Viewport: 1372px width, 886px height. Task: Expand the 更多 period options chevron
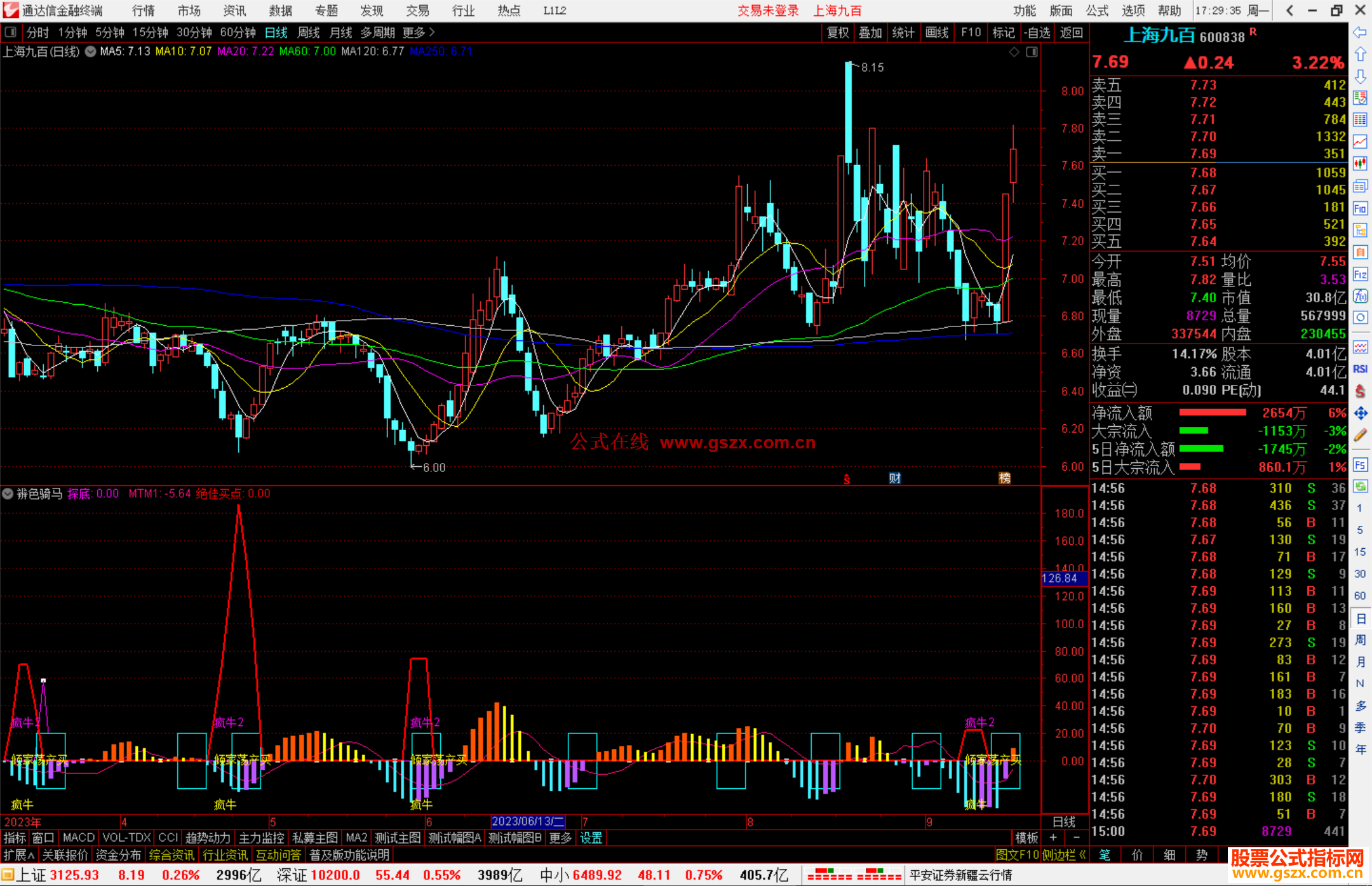pyautogui.click(x=432, y=32)
